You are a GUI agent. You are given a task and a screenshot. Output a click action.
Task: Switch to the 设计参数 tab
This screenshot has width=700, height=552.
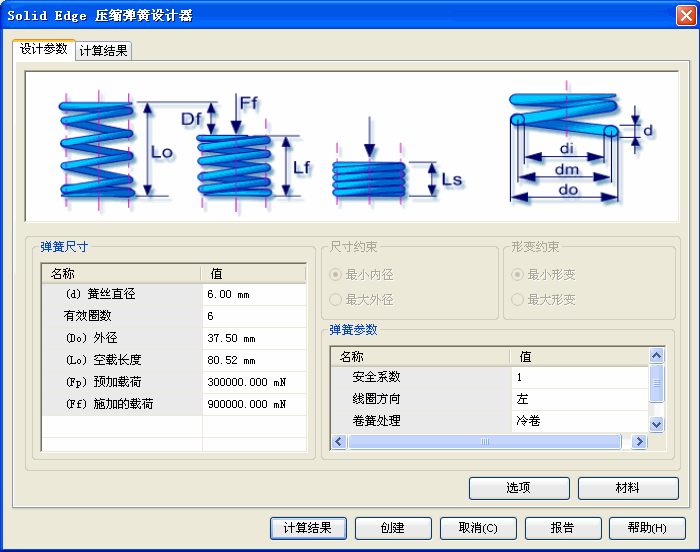44,49
